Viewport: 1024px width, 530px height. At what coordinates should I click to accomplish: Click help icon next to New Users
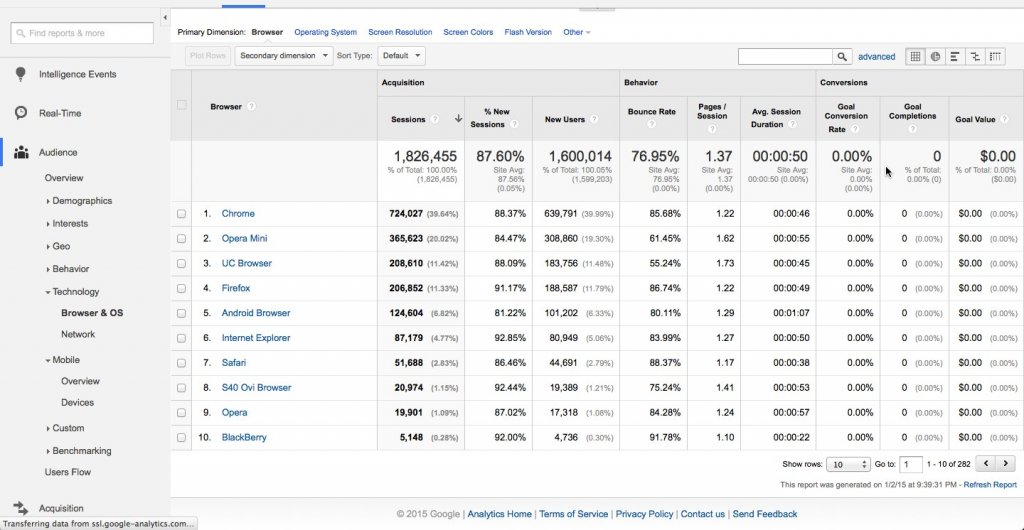point(594,119)
